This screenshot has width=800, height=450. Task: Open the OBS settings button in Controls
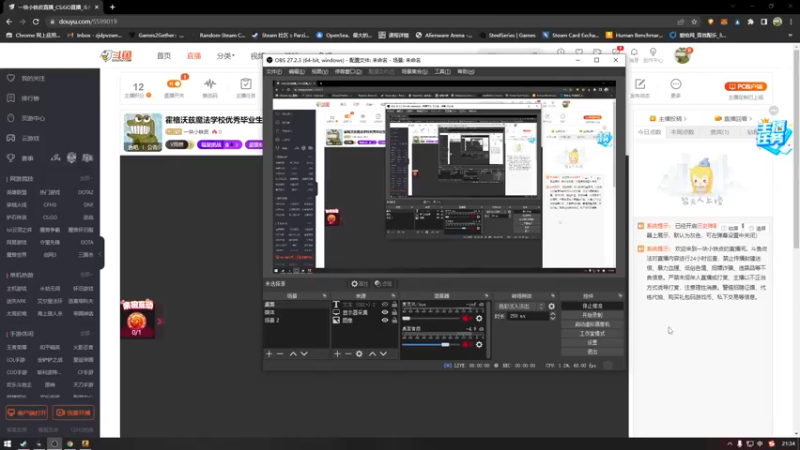click(x=592, y=342)
